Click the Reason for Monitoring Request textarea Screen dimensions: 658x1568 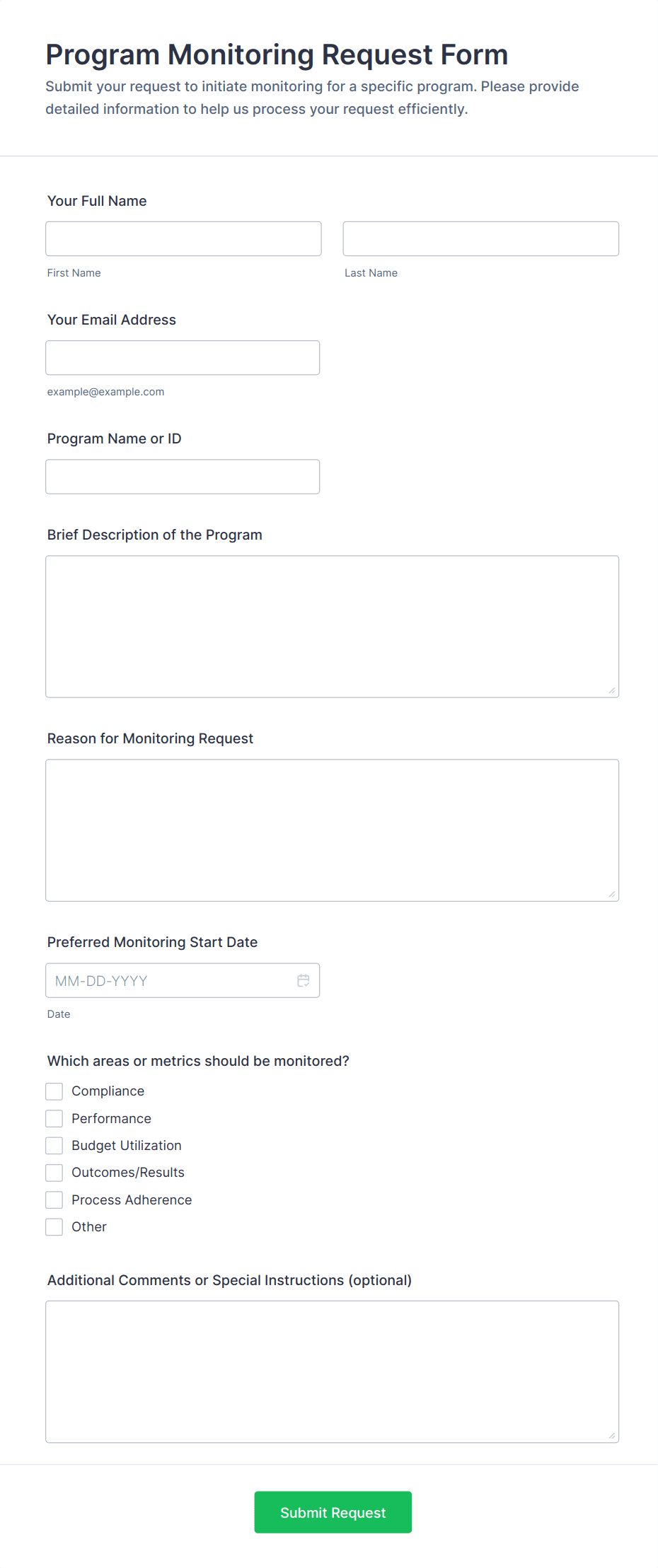click(x=332, y=830)
